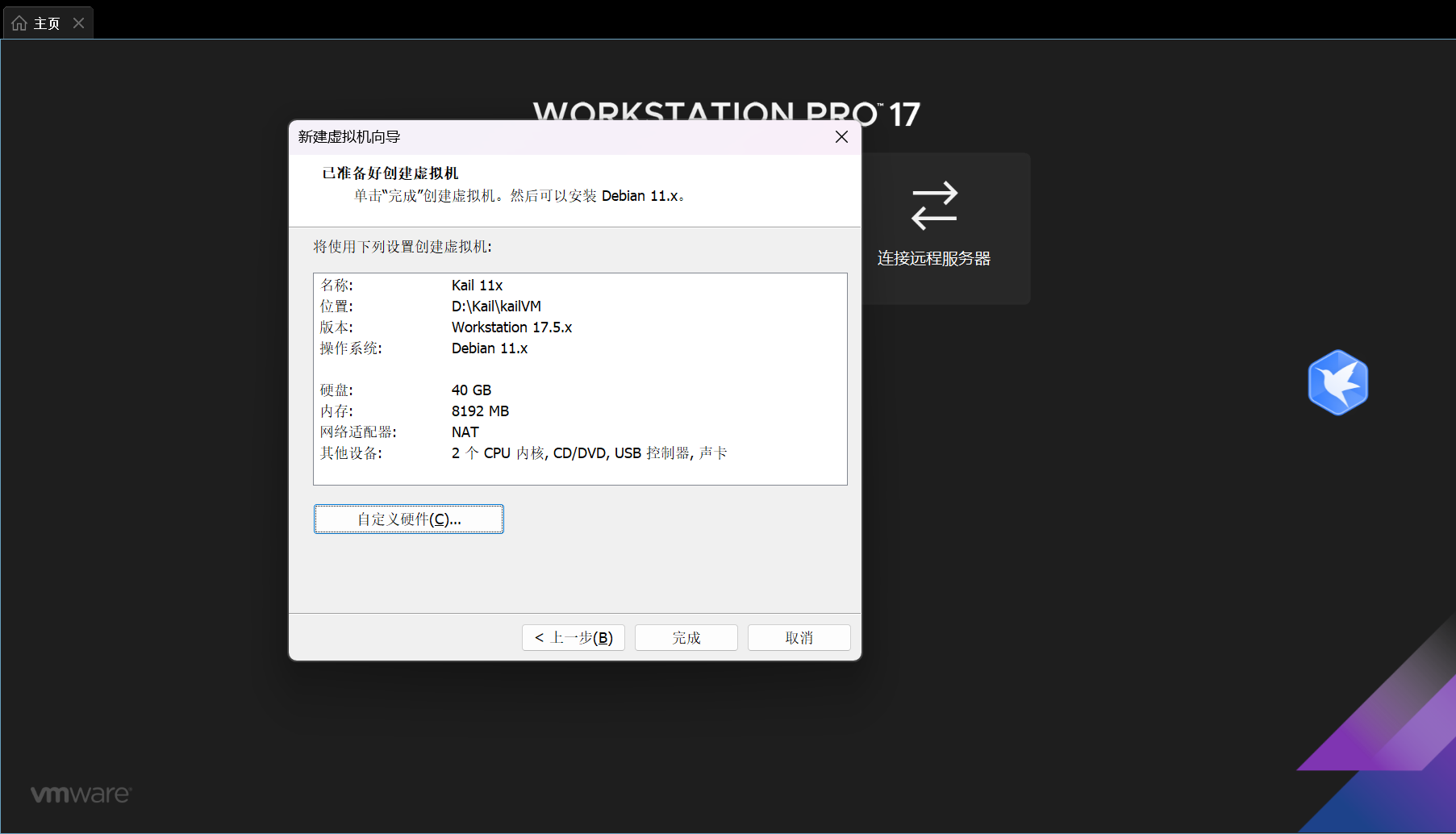Click the name value Kail 11x

(x=477, y=286)
